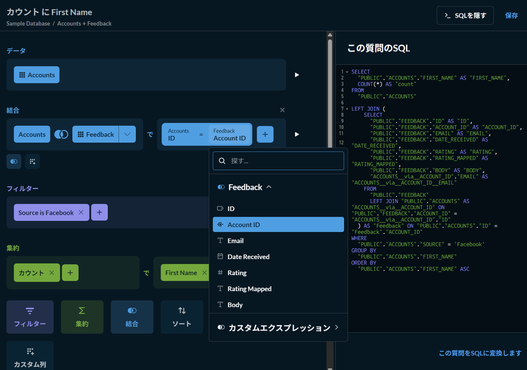This screenshot has width=527, height=370.
Task: Click the データ section label
Action: click(x=16, y=51)
